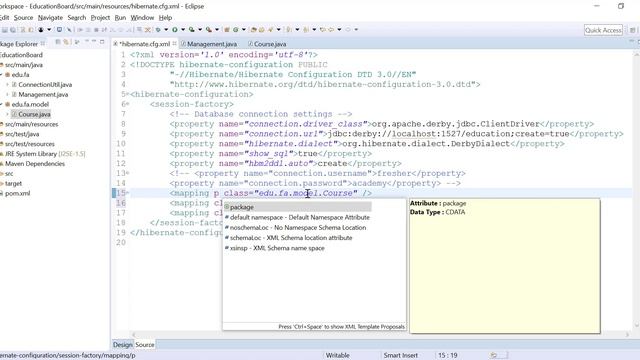Click the Open Type icon in toolbar
The height and width of the screenshot is (360, 640).
pyautogui.click(x=253, y=30)
